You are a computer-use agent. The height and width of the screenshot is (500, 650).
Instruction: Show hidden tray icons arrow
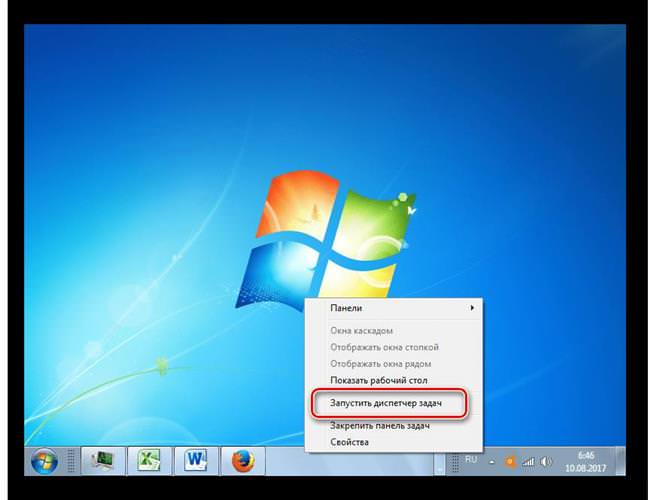[x=492, y=462]
